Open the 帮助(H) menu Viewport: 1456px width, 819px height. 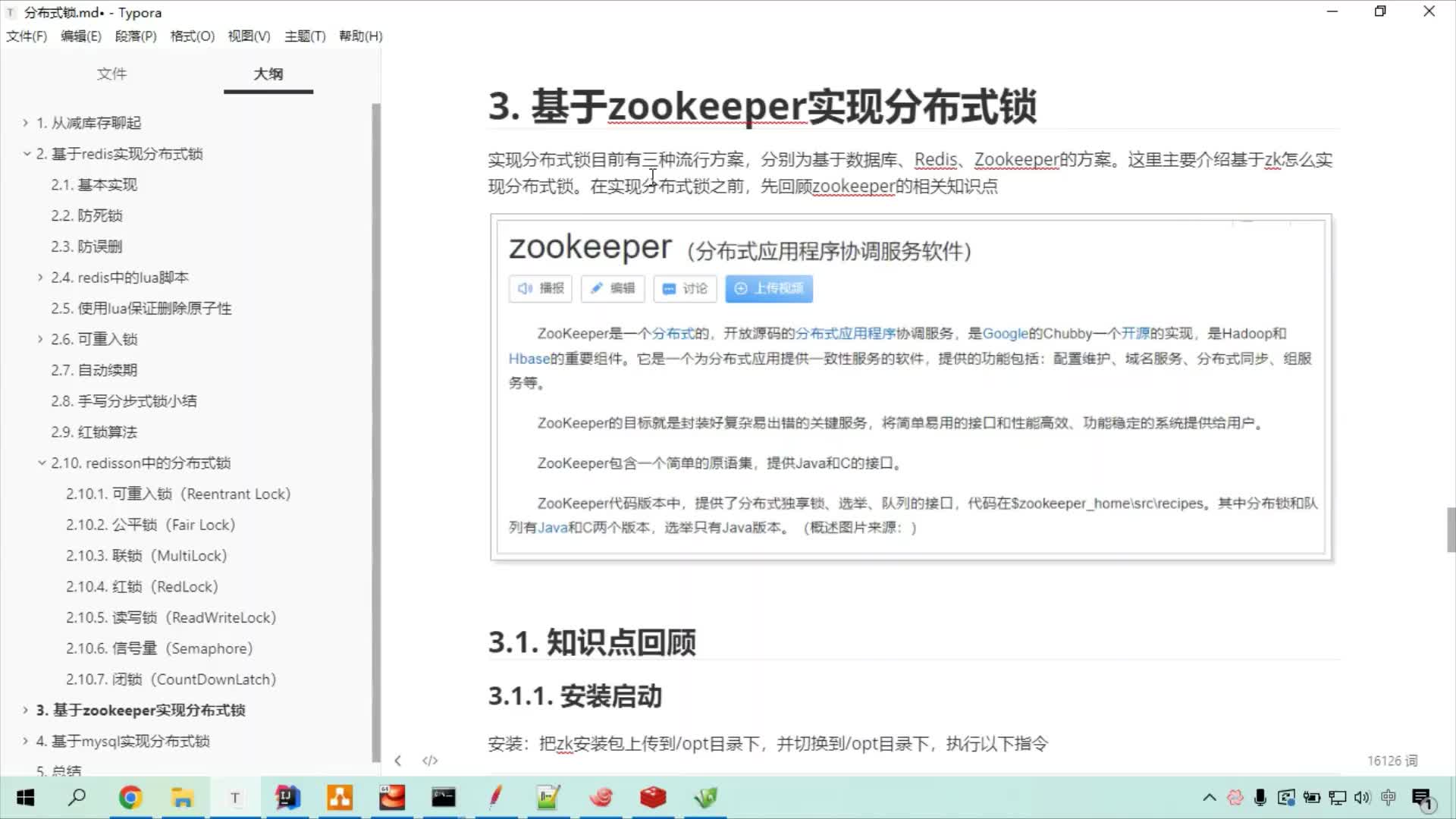pos(361,36)
